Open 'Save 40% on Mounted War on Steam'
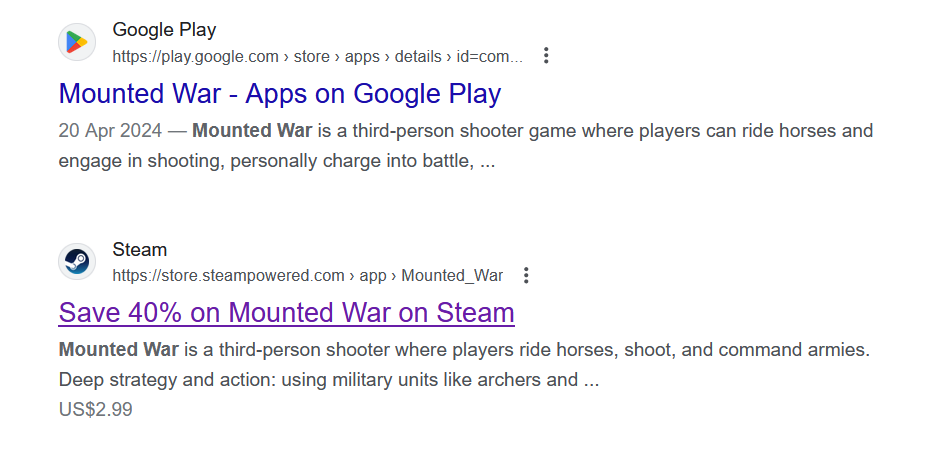Screen dimensions: 939x458 tap(286, 313)
